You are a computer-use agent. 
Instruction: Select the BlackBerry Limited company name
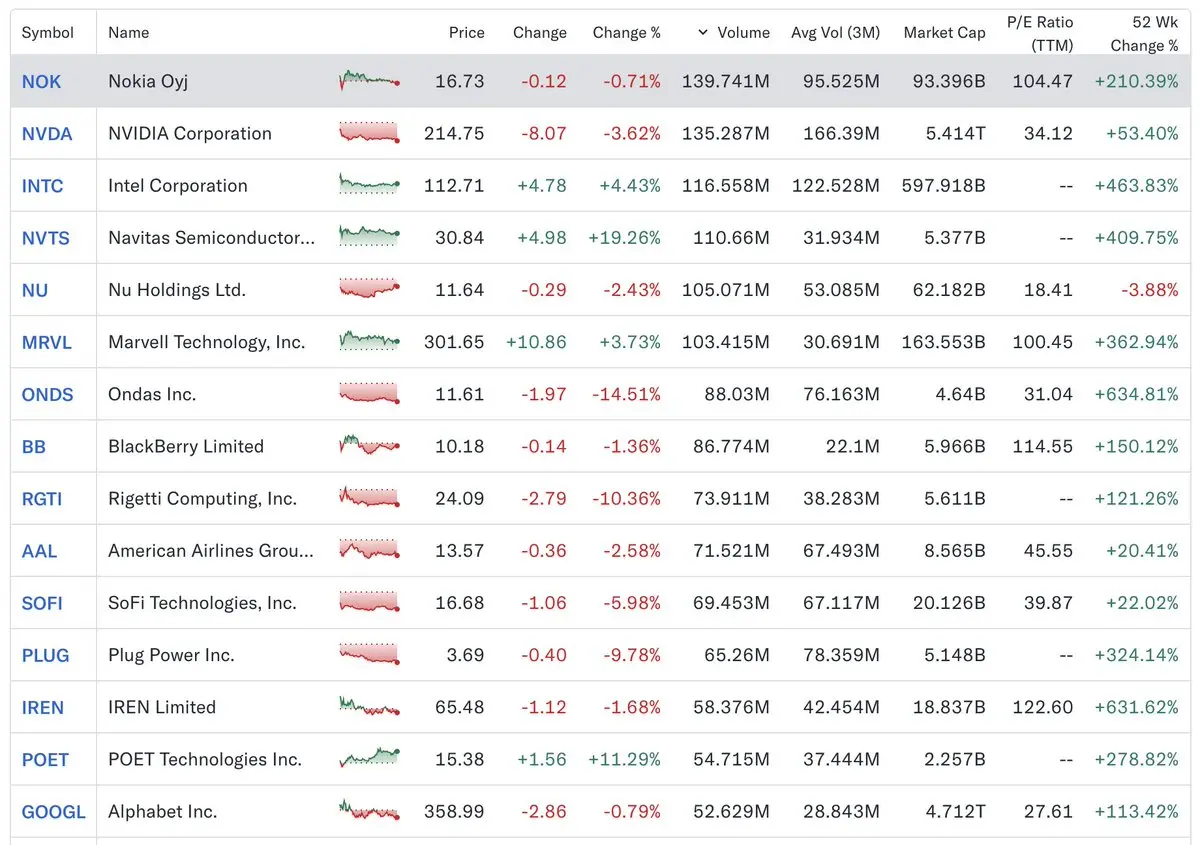(186, 447)
